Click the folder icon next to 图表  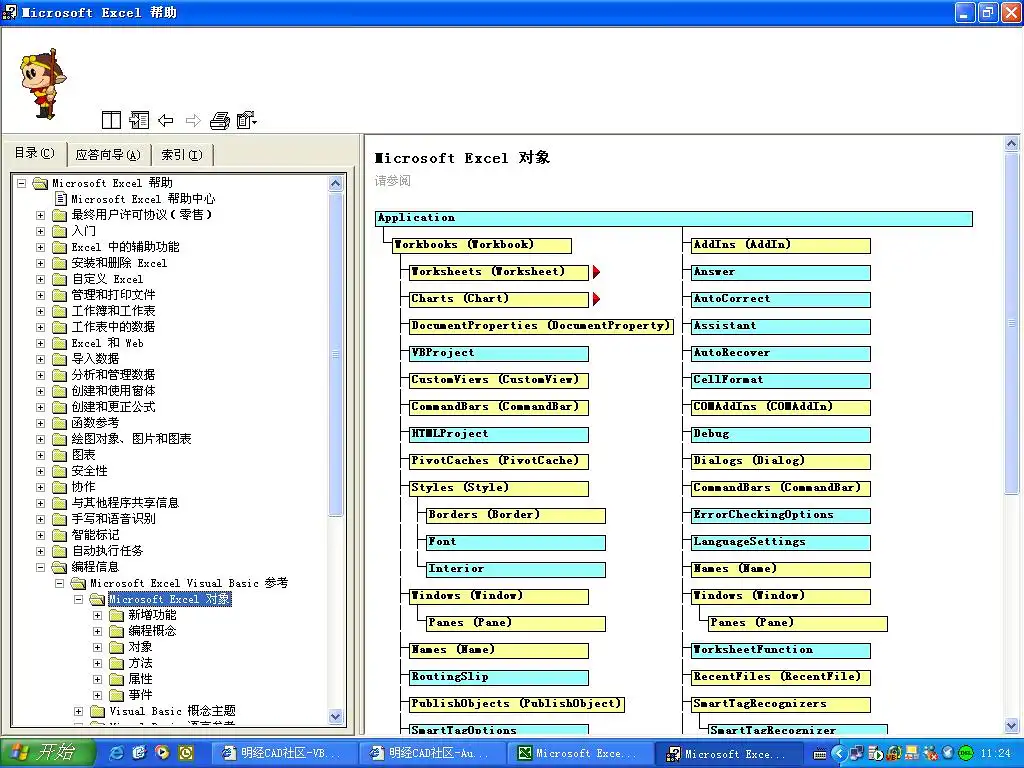59,455
